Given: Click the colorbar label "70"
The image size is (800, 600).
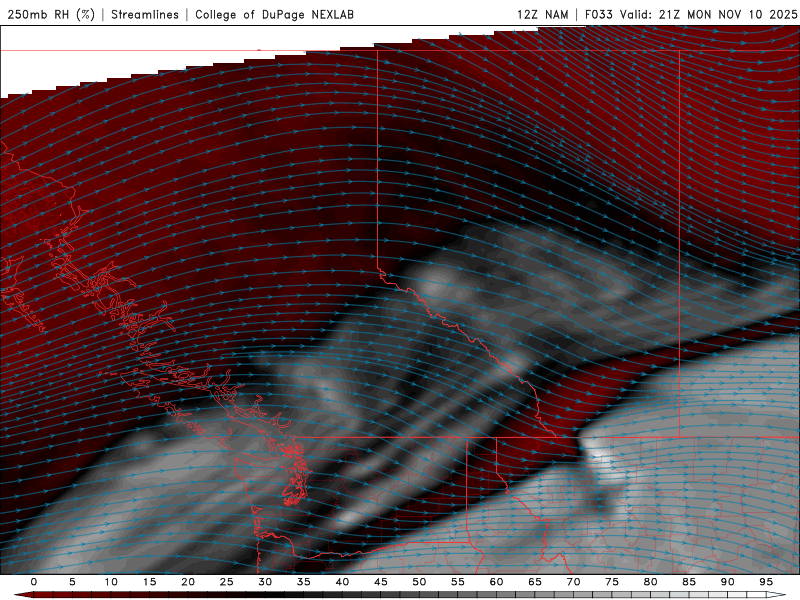Looking at the screenshot, I should (x=573, y=582).
